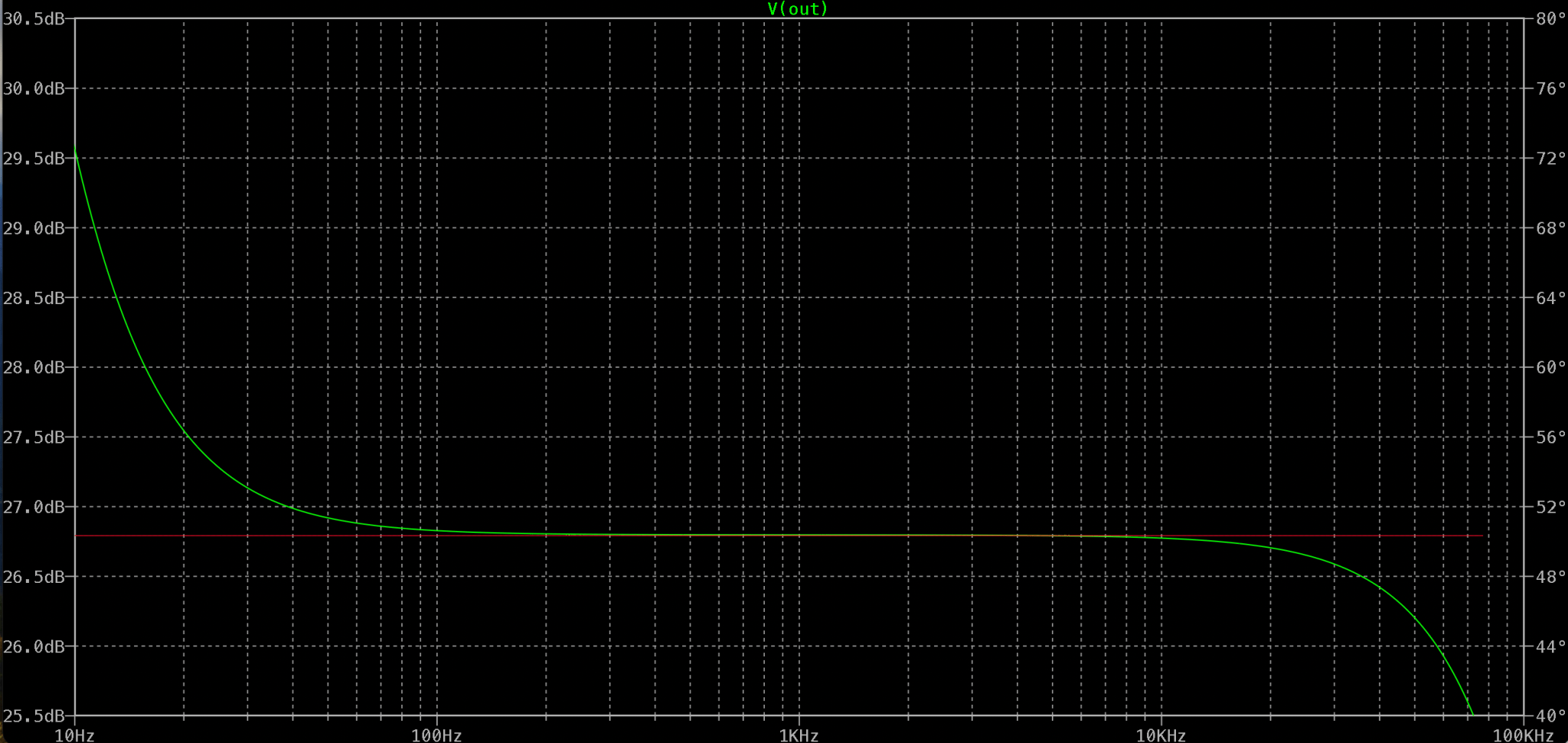Click the 76° phase axis label
The image size is (1568, 743).
[1550, 89]
